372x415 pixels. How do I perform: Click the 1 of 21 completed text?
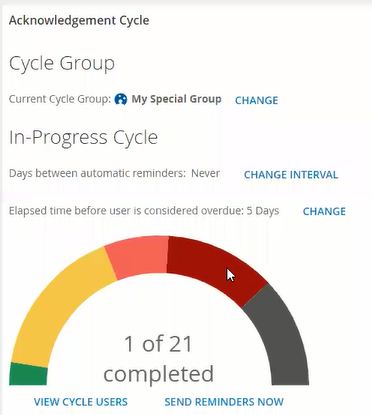158,359
